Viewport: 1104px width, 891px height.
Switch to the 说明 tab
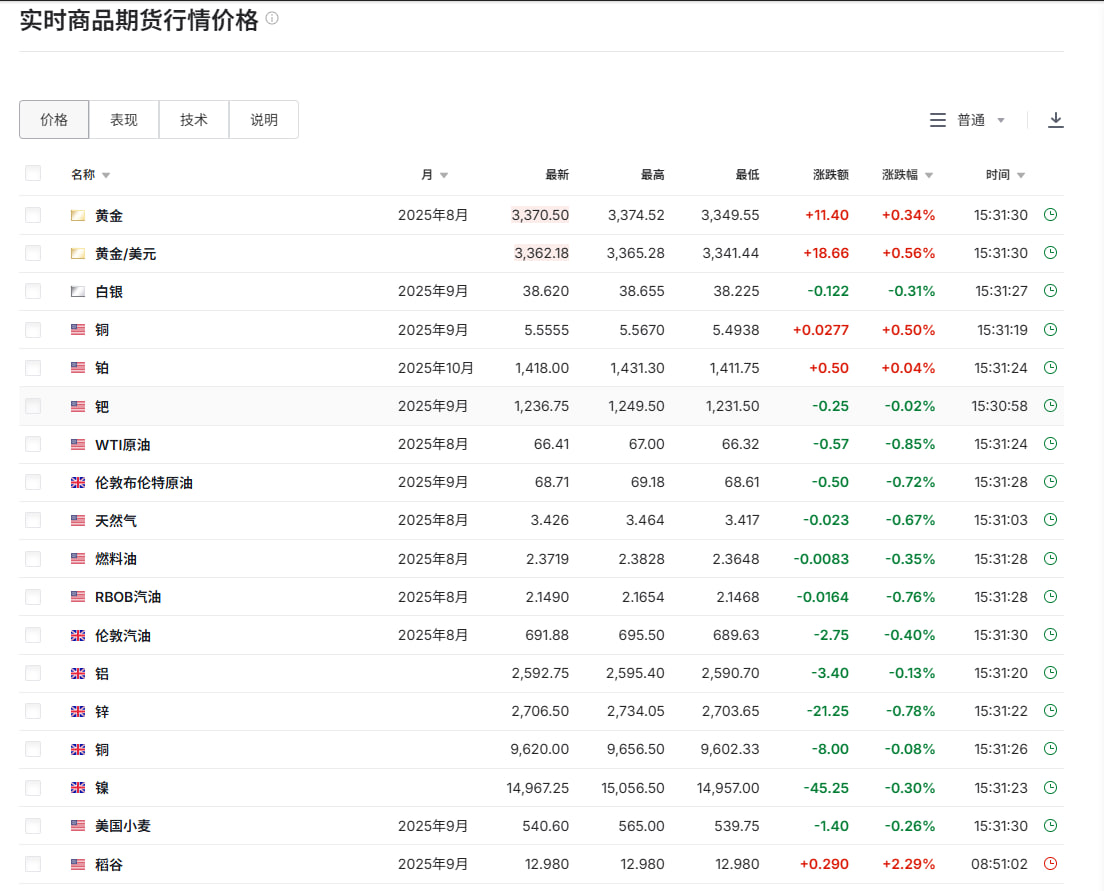pos(264,120)
